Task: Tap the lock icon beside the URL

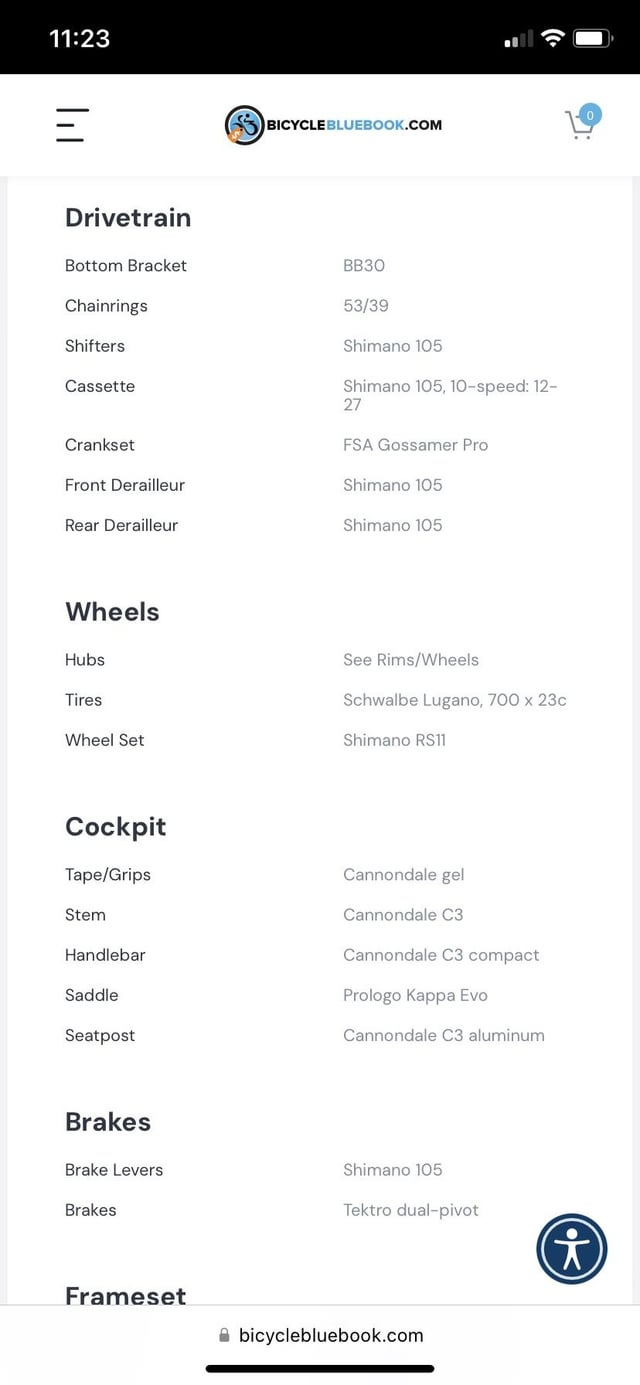Action: pyautogui.click(x=224, y=1335)
